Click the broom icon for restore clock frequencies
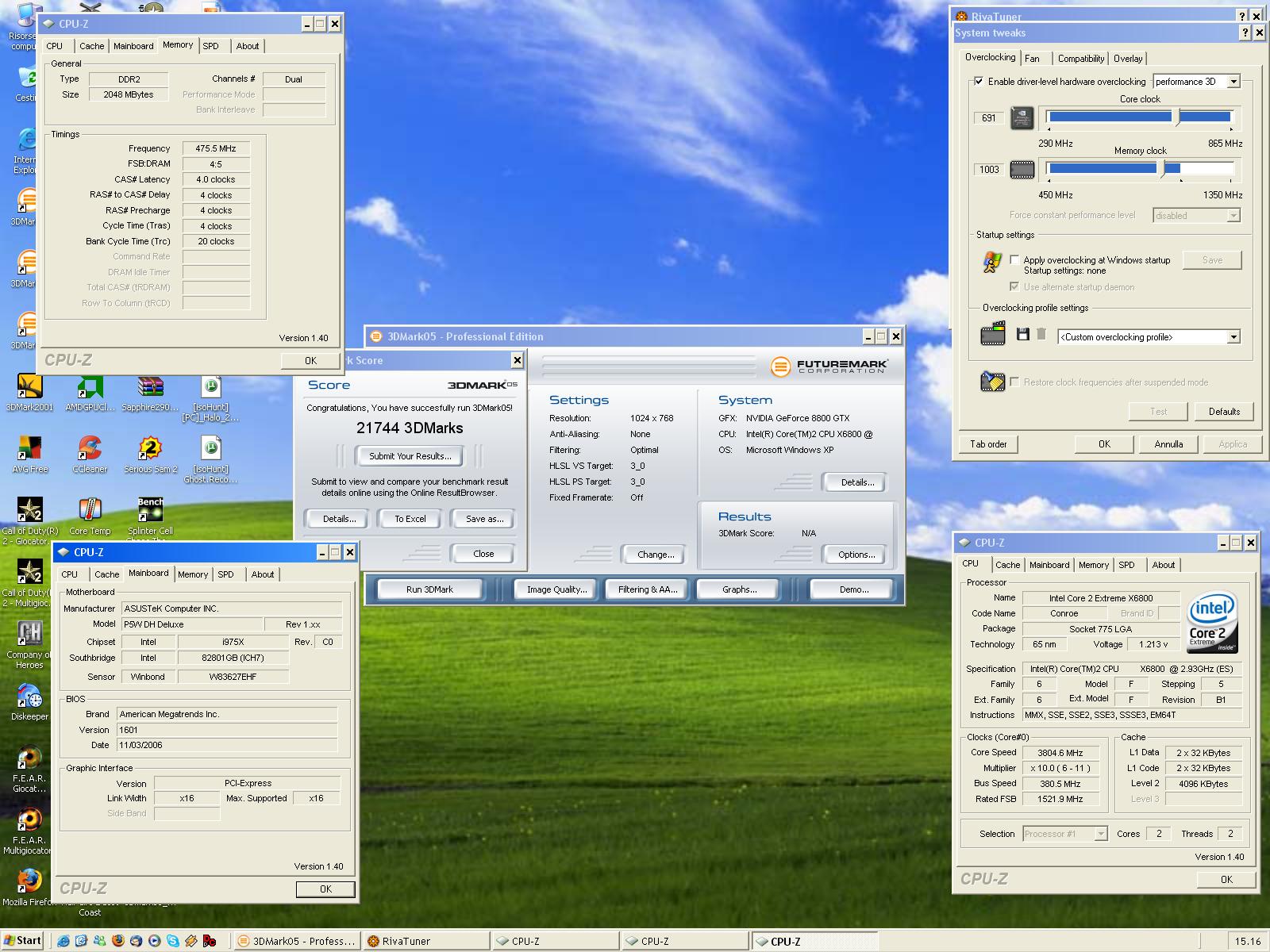The width and height of the screenshot is (1270, 952). (992, 382)
